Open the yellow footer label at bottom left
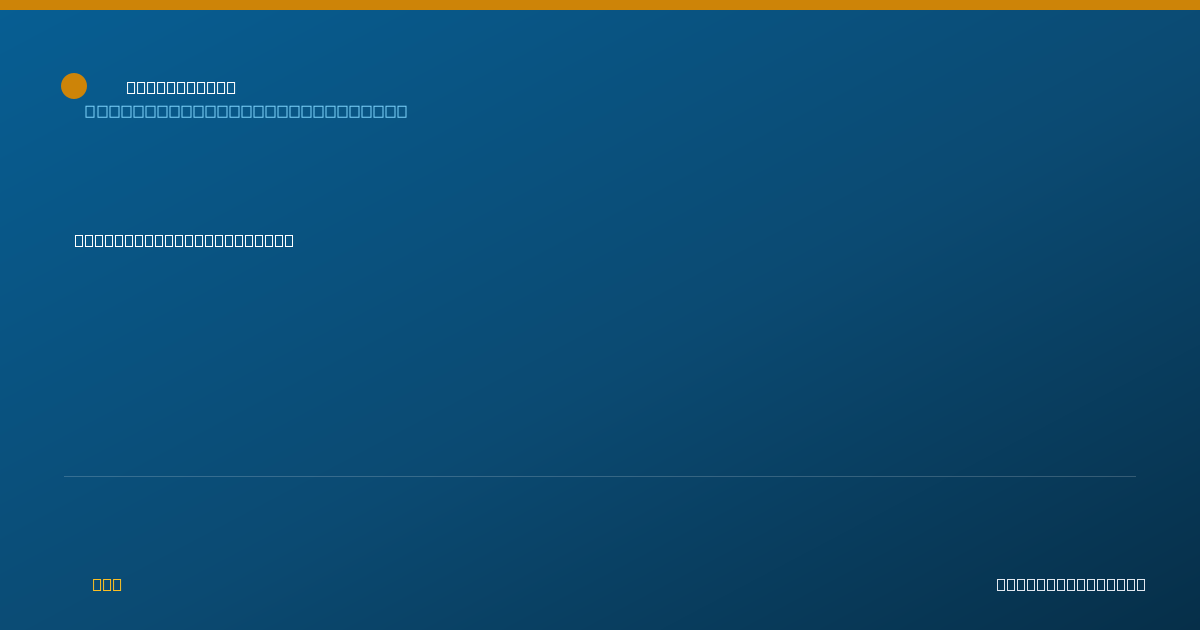 pos(107,584)
